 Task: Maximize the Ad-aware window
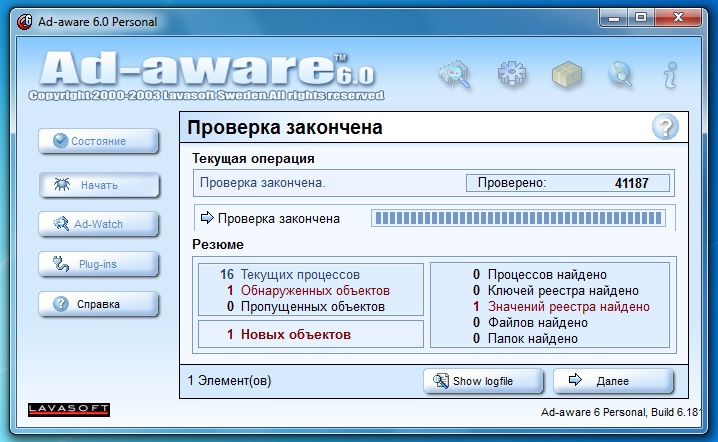coord(641,18)
